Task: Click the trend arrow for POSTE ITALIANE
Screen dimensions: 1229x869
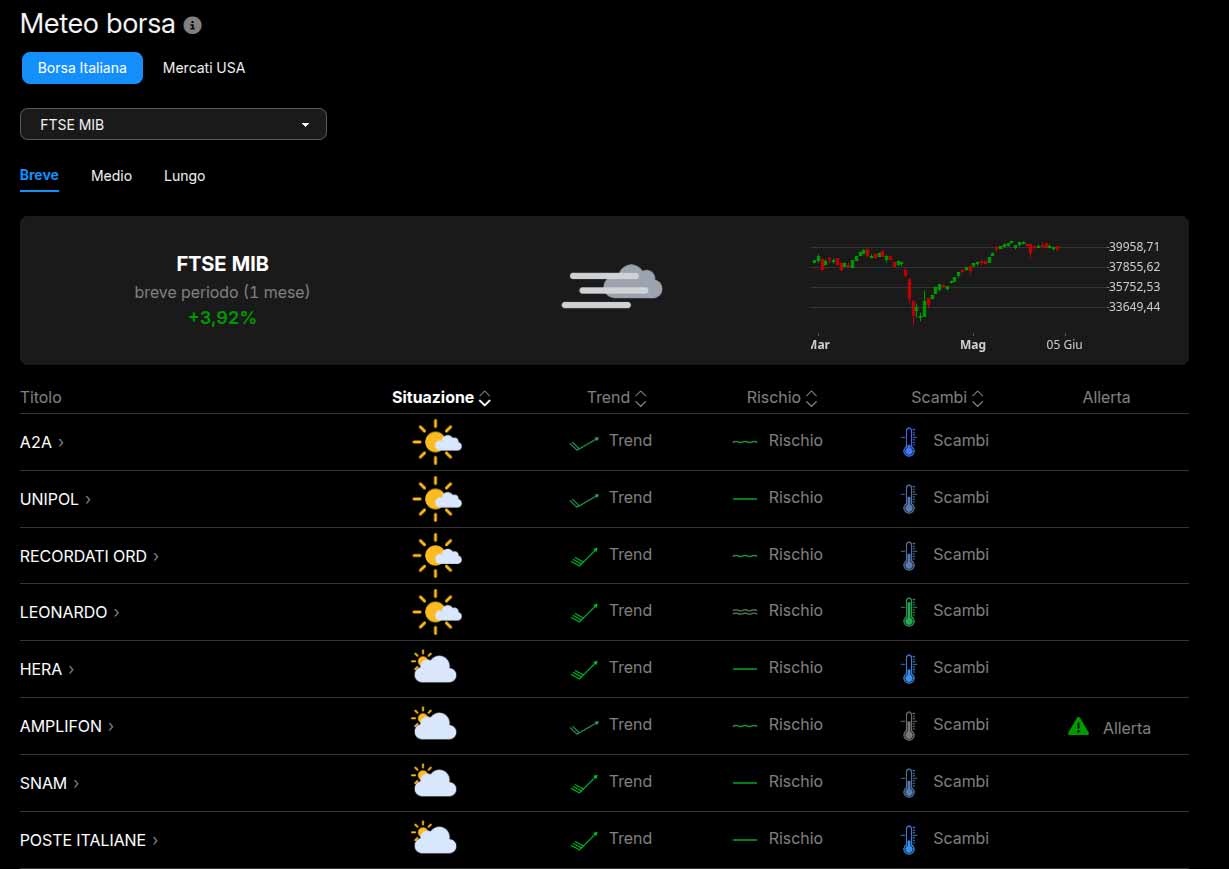Action: coord(584,840)
